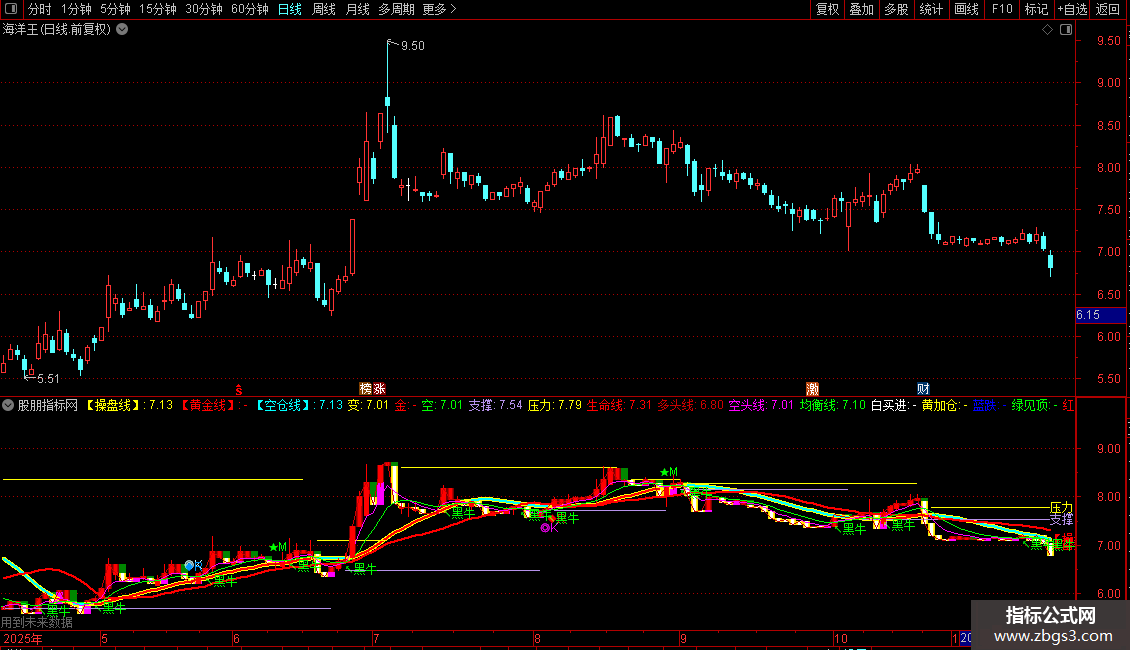Click the 涨 marker on the date axis
Image resolution: width=1130 pixels, height=650 pixels.
(379, 388)
